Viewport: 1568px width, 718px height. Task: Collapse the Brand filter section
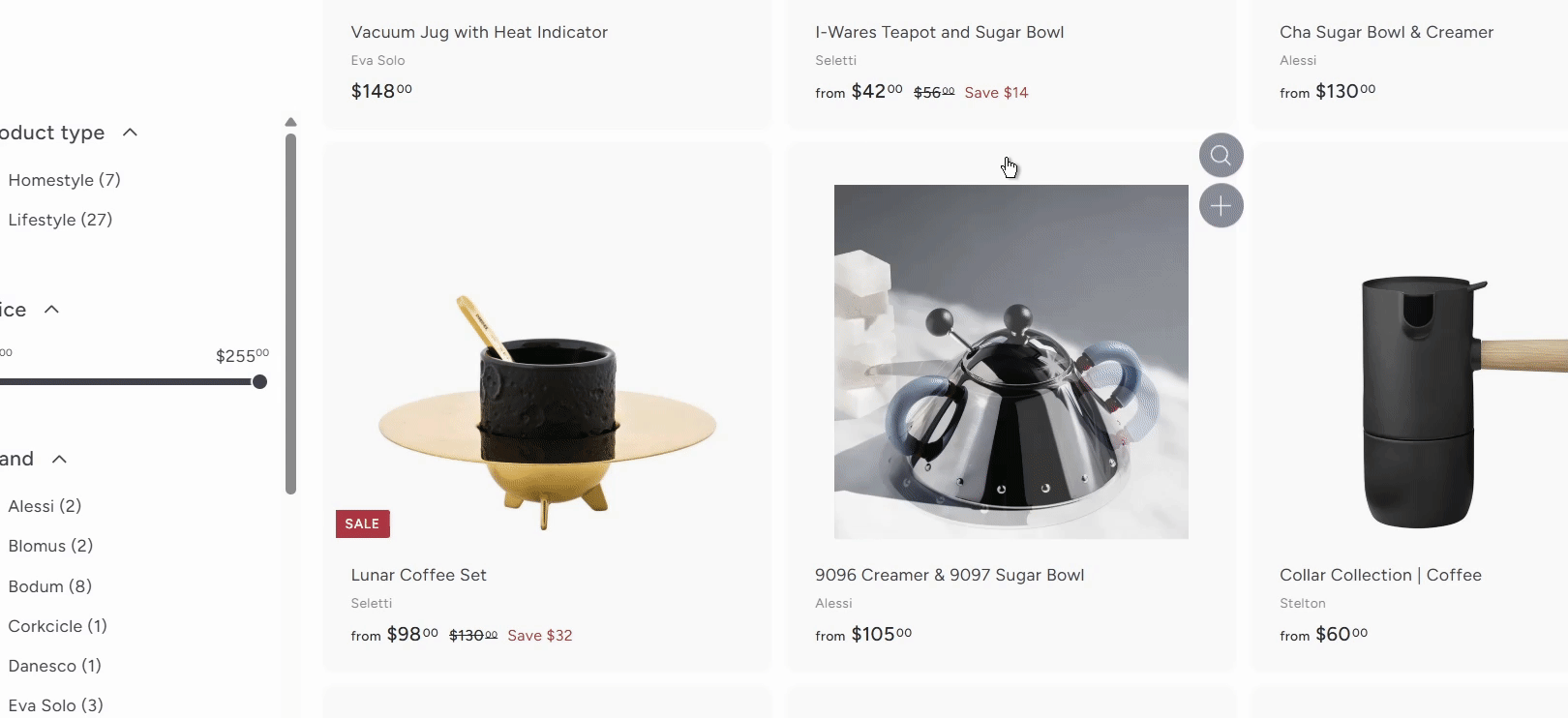click(59, 459)
